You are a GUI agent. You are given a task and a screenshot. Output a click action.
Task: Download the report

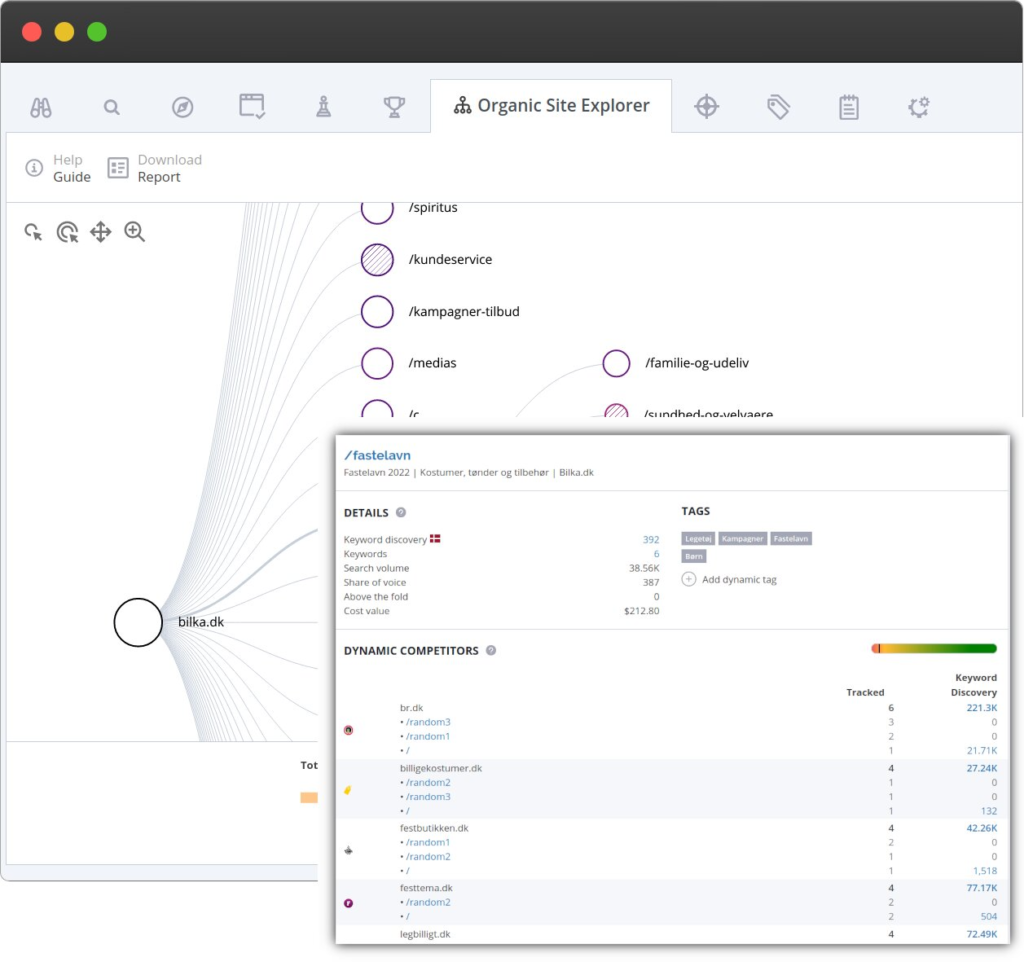[x=155, y=168]
